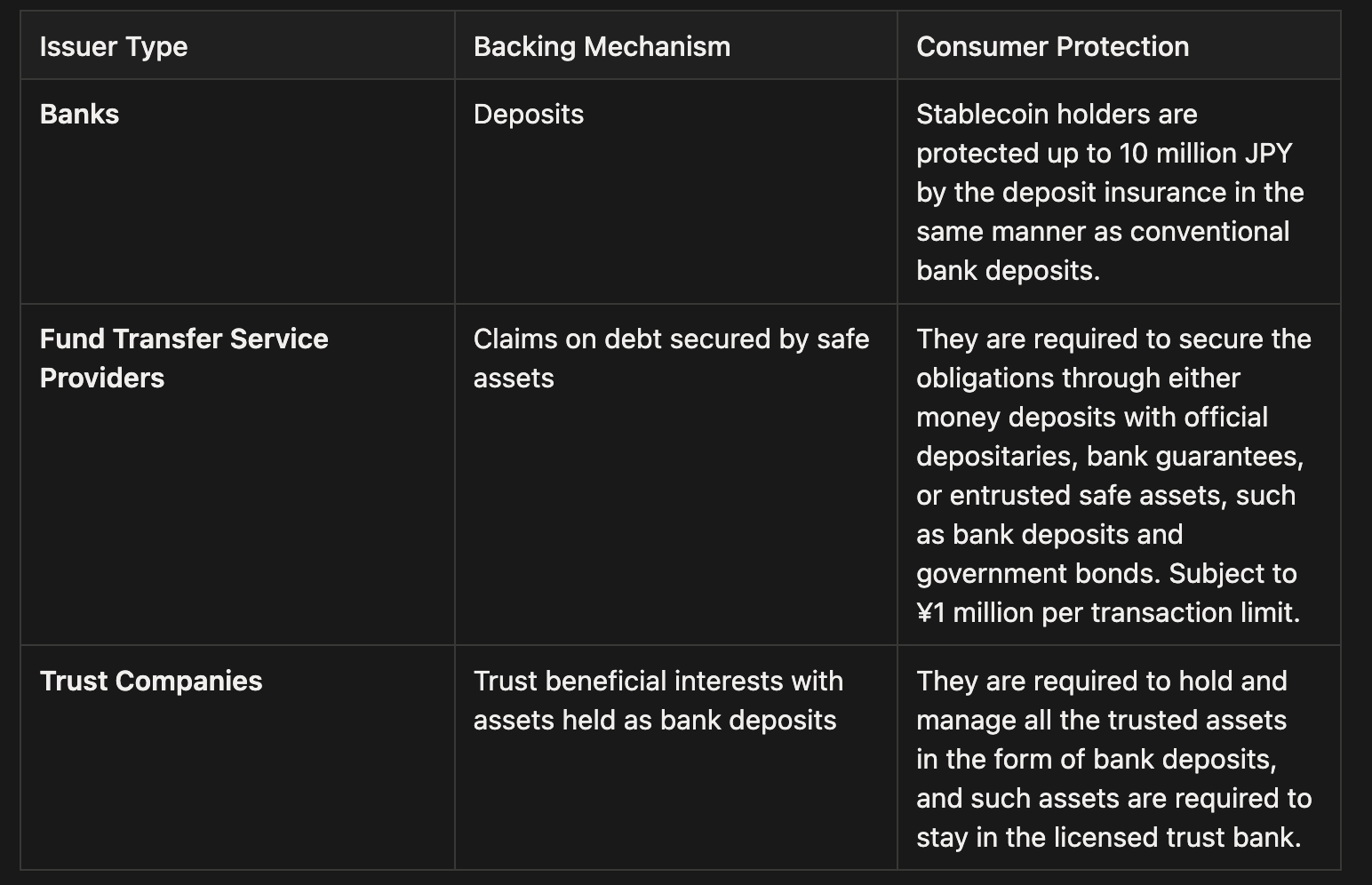Click "depositaries, bank guarantees" line
This screenshot has height=885, width=1372.
(x=1109, y=456)
